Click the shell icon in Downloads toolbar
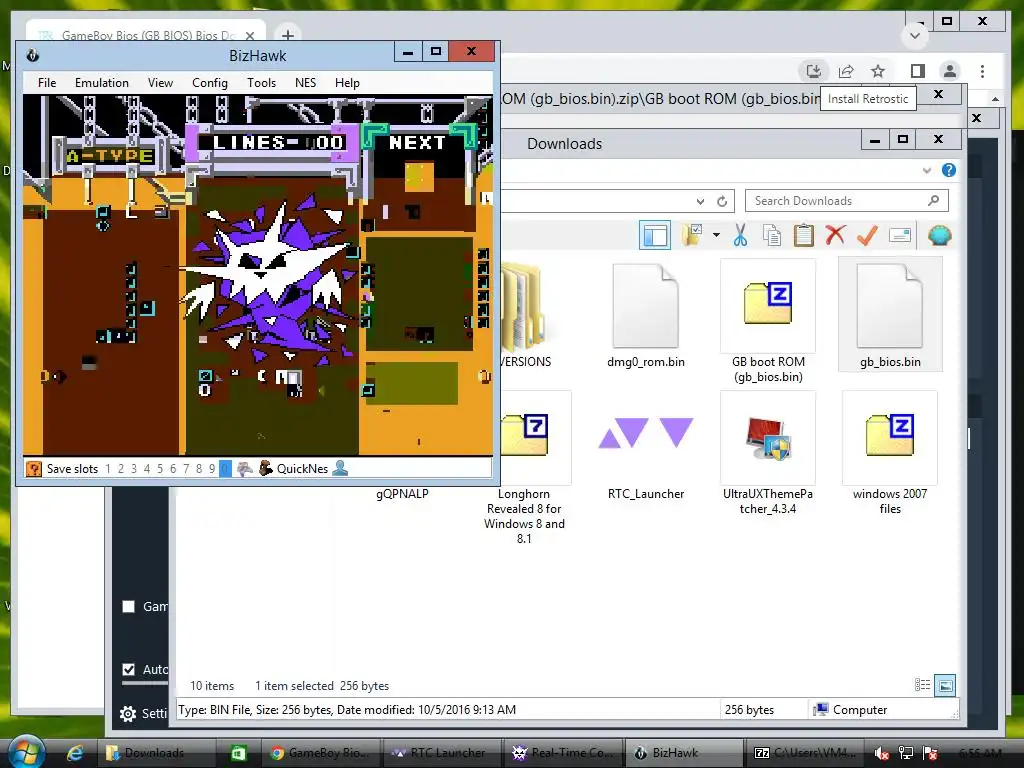1024x768 pixels. tap(939, 235)
